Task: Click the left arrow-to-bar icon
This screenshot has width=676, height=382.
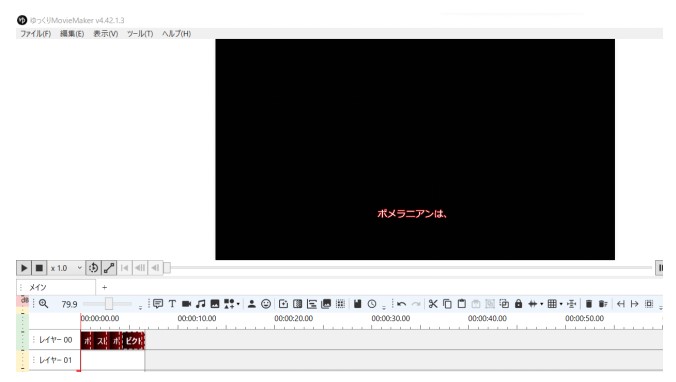Action: coord(620,304)
